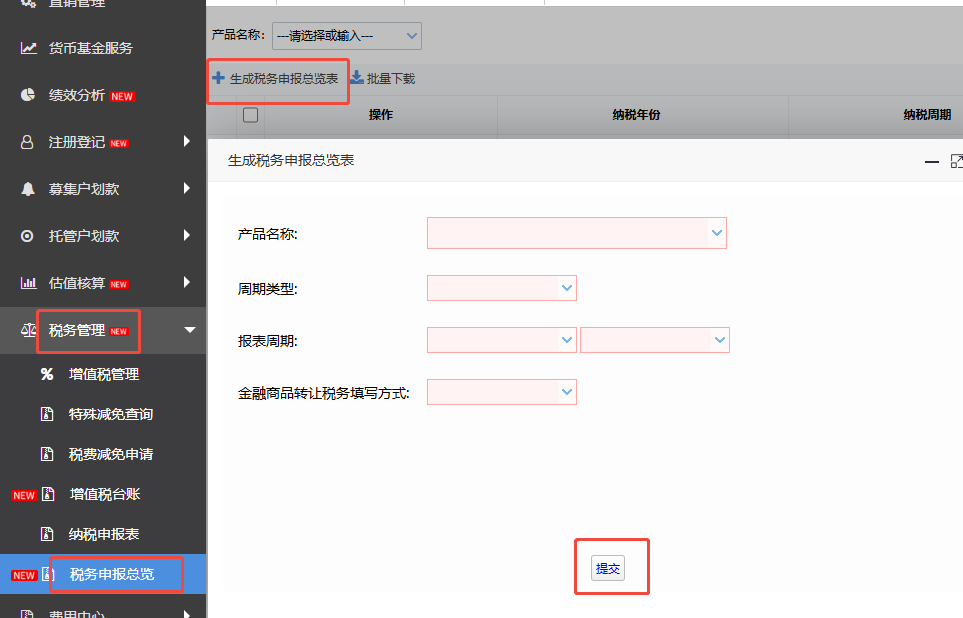Open the 增值税台账 submenu item
963x618 pixels.
tap(103, 494)
